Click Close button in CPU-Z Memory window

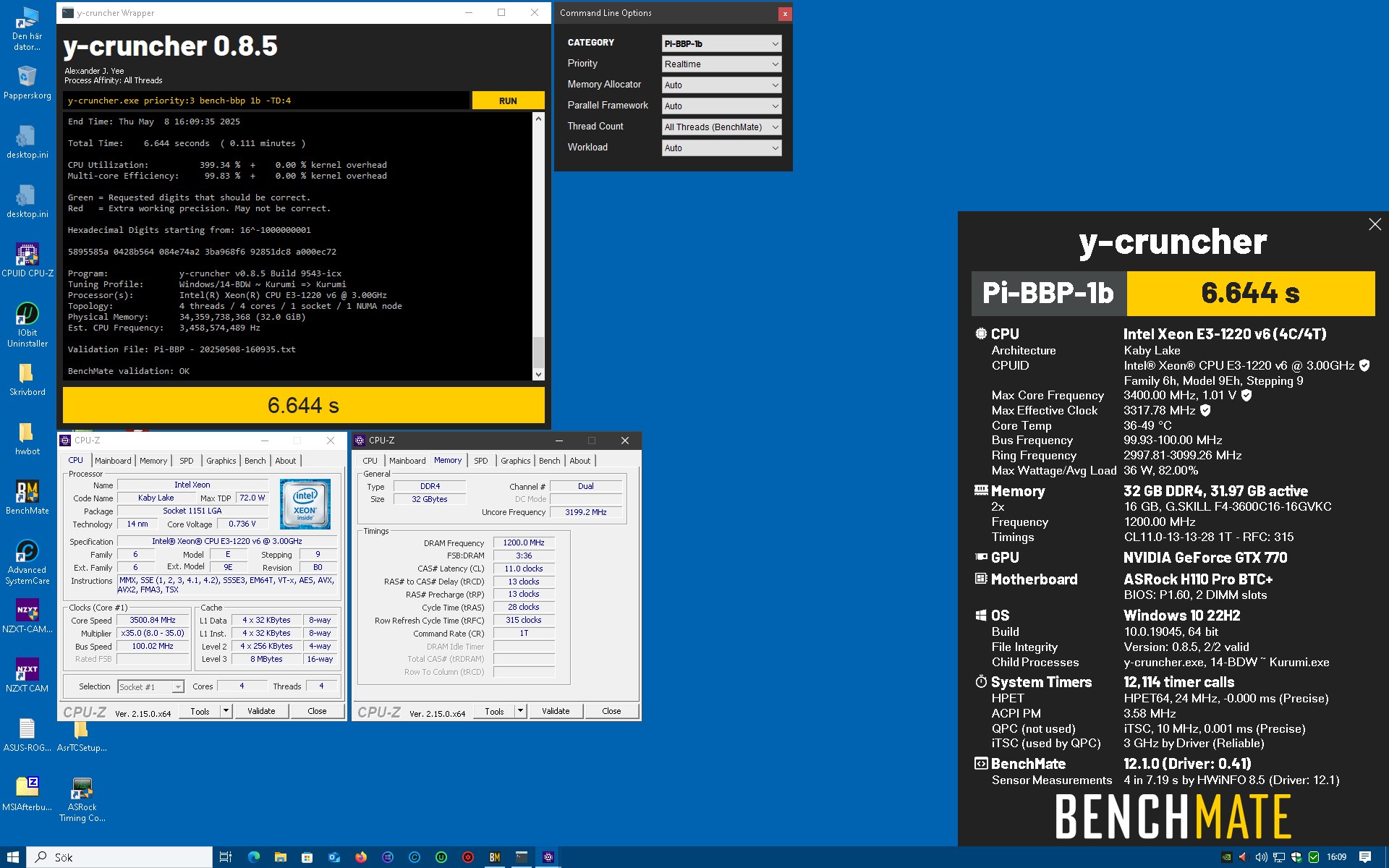611,711
